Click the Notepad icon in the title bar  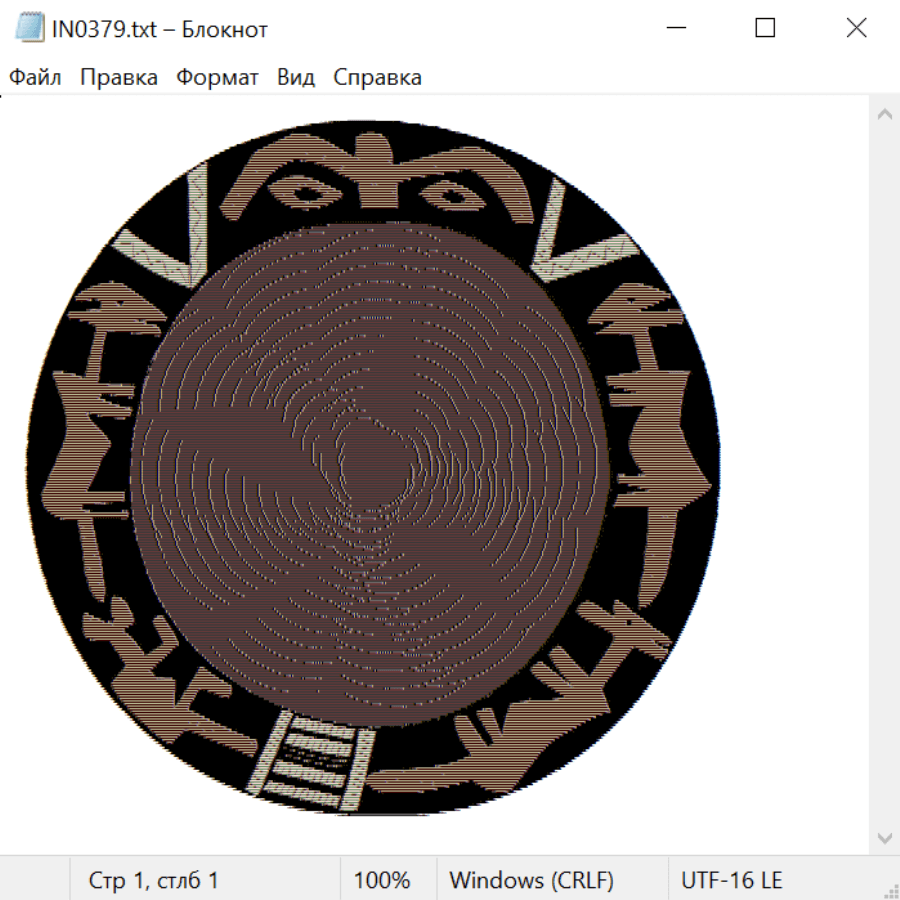[30, 29]
